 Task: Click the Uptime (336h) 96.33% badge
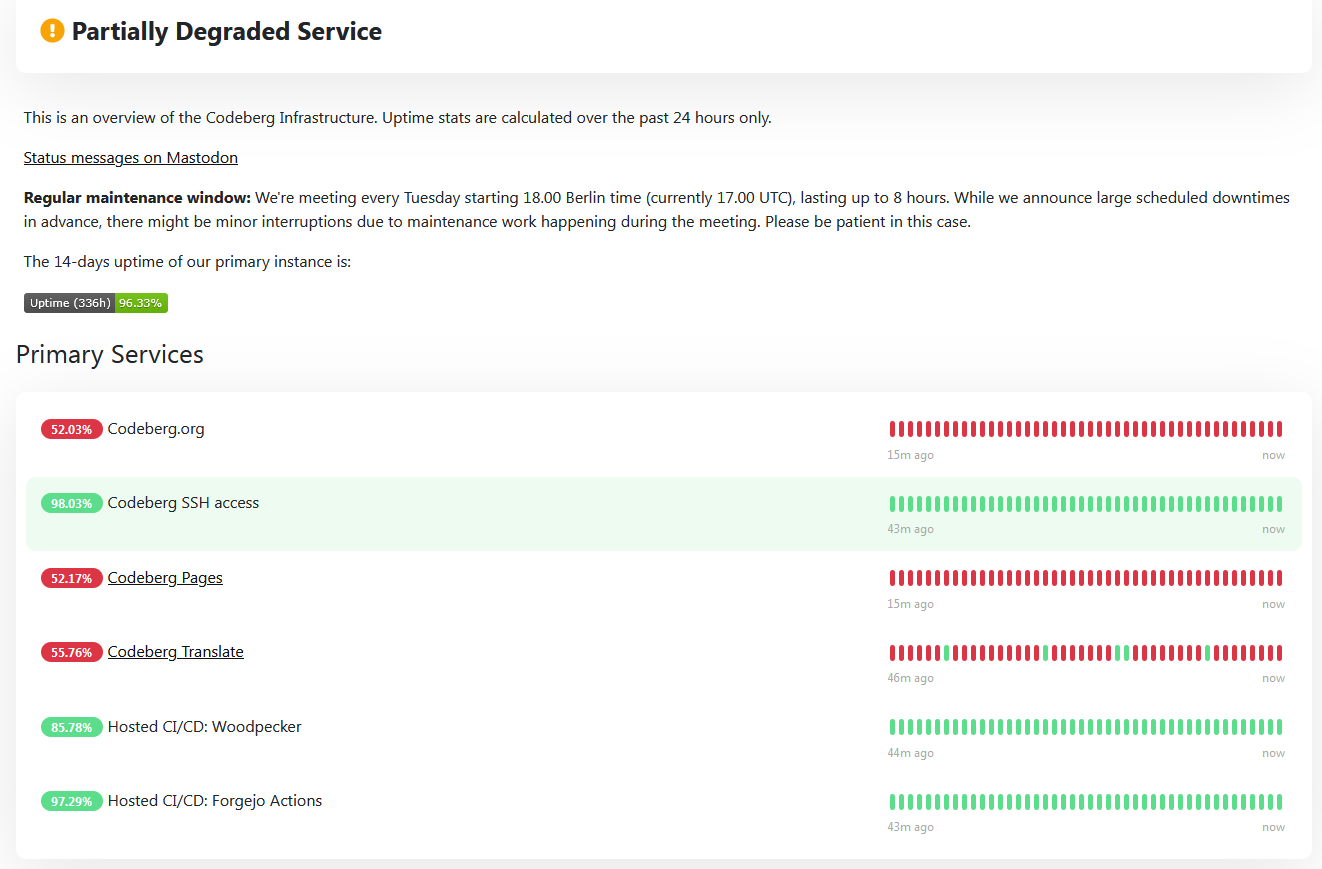click(96, 303)
